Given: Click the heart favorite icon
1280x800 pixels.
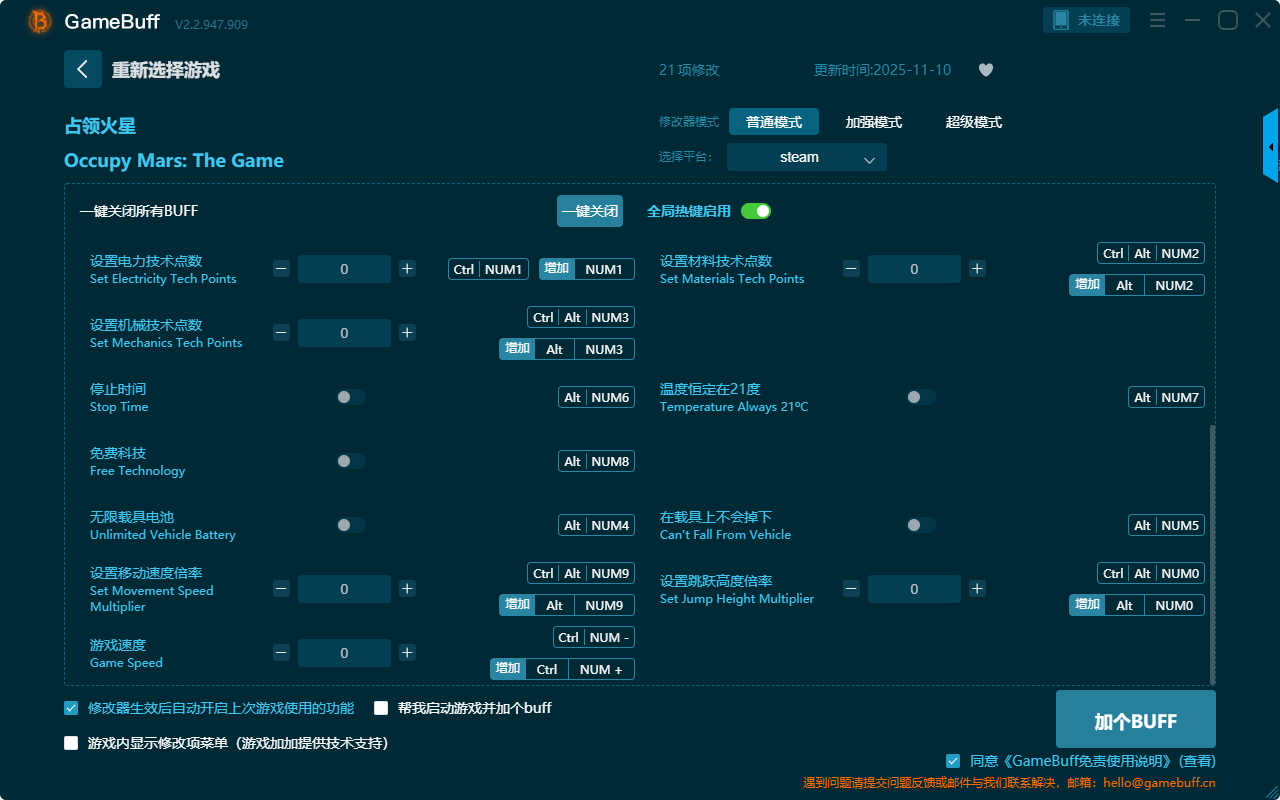Looking at the screenshot, I should (986, 70).
